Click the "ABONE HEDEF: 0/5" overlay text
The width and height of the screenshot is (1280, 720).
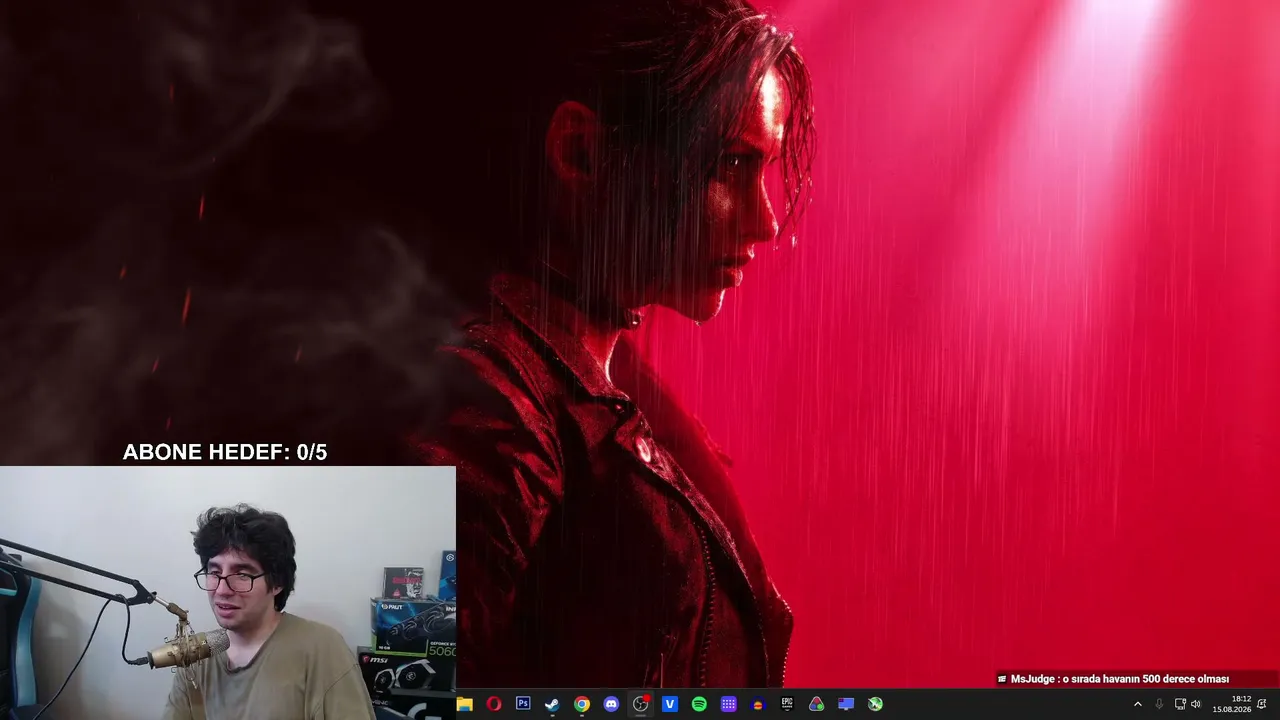[225, 452]
